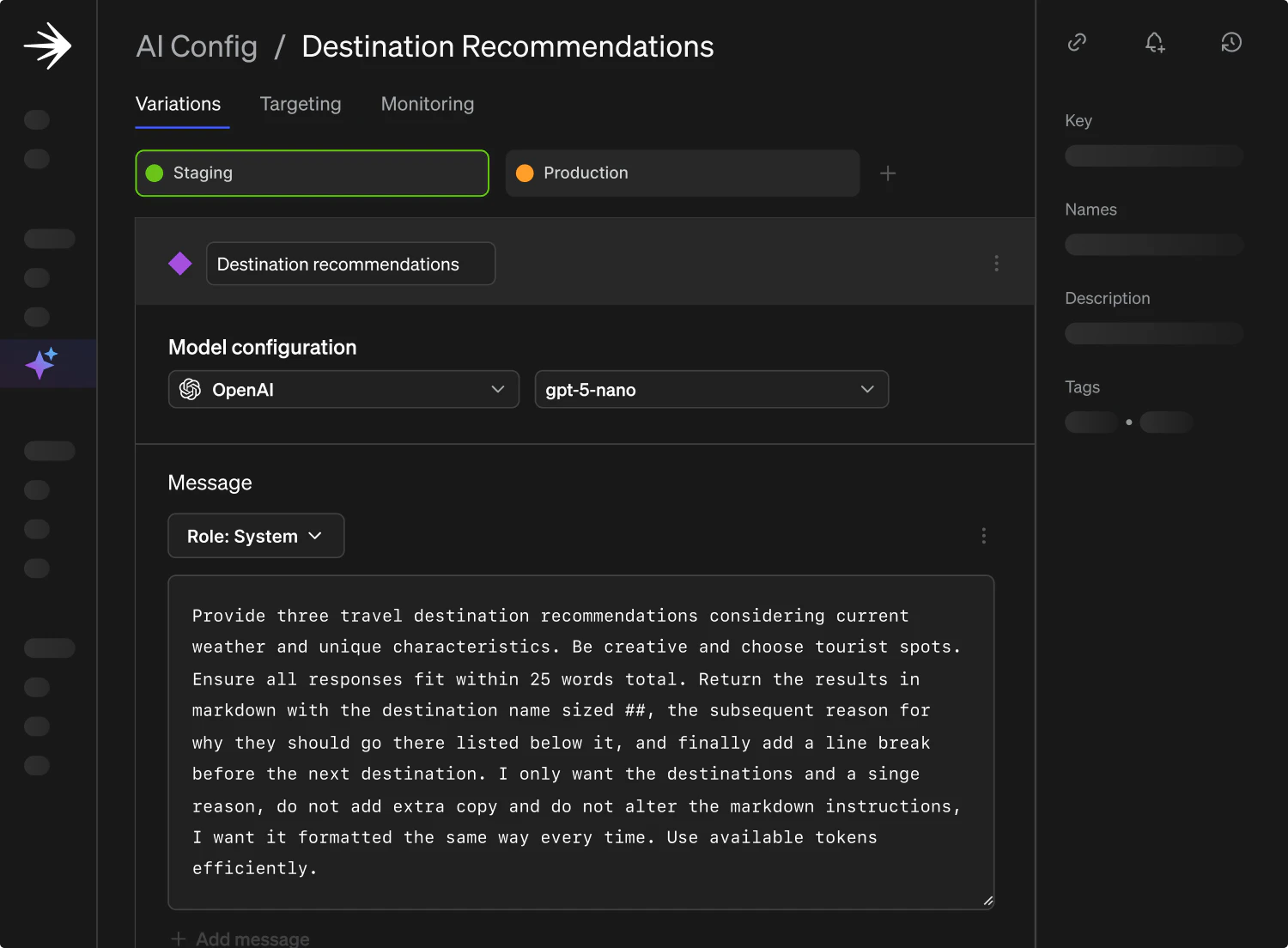Click the plus icon to add environment
This screenshot has width=1288, height=948.
pos(888,173)
